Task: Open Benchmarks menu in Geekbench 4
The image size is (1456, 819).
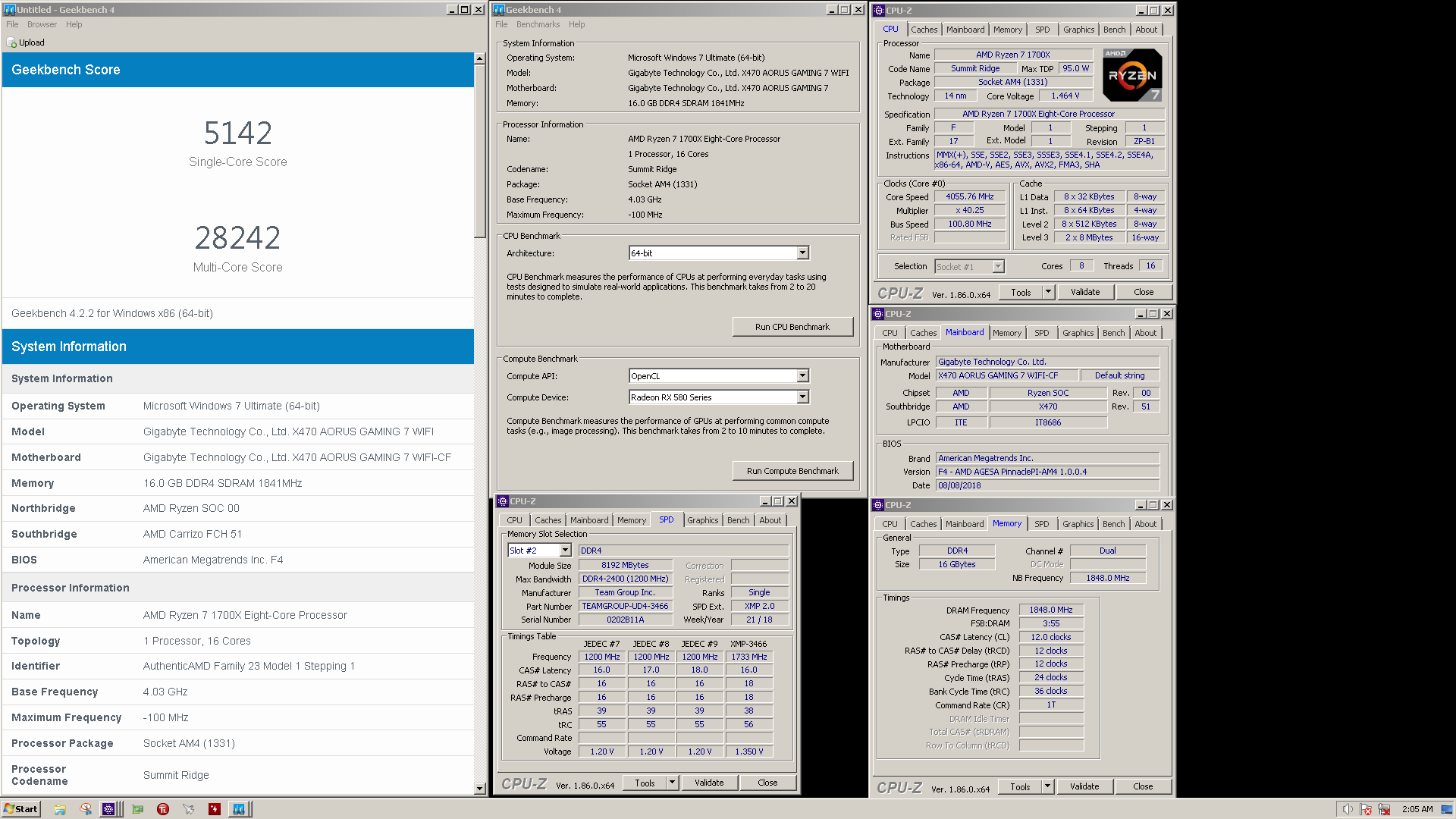Action: coord(538,24)
